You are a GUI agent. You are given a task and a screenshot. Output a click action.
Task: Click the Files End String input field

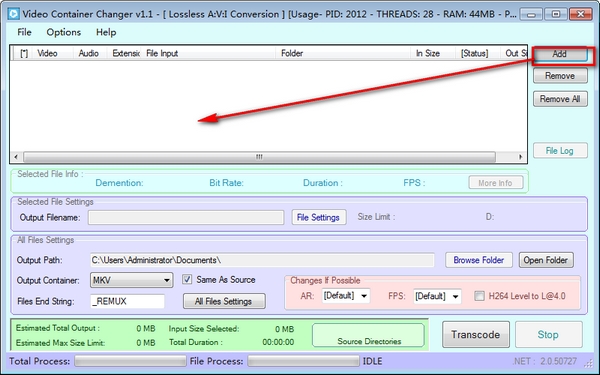(x=127, y=302)
